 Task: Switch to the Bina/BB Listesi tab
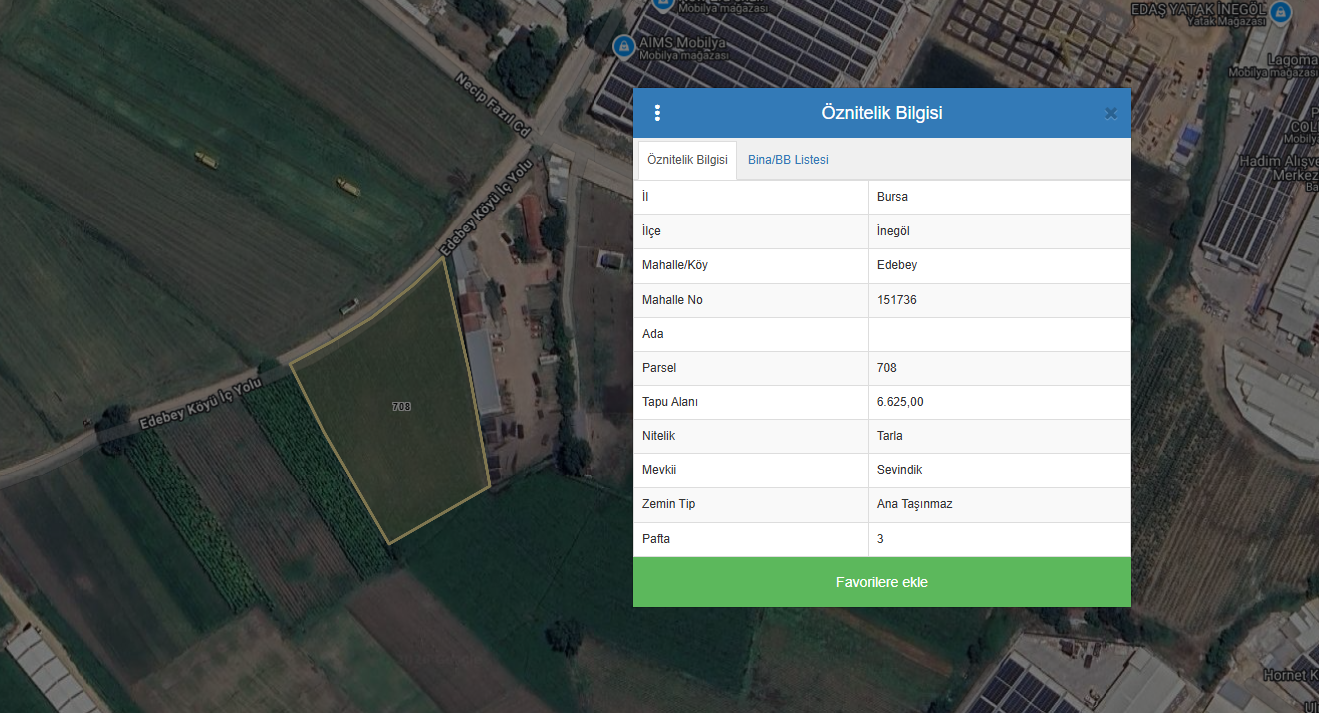[788, 160]
